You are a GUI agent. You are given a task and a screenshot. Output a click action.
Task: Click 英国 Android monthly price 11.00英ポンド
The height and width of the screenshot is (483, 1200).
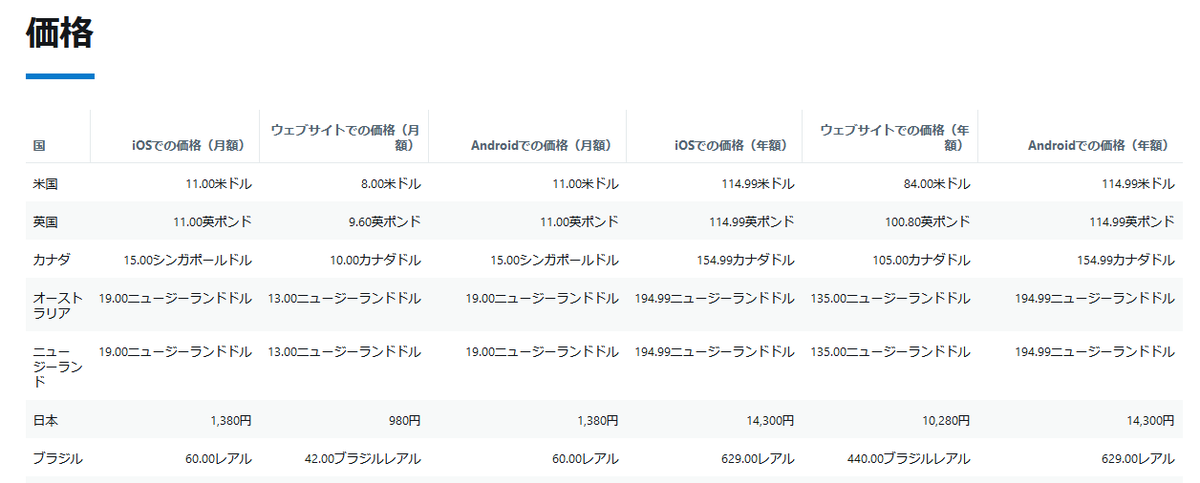click(x=580, y=222)
